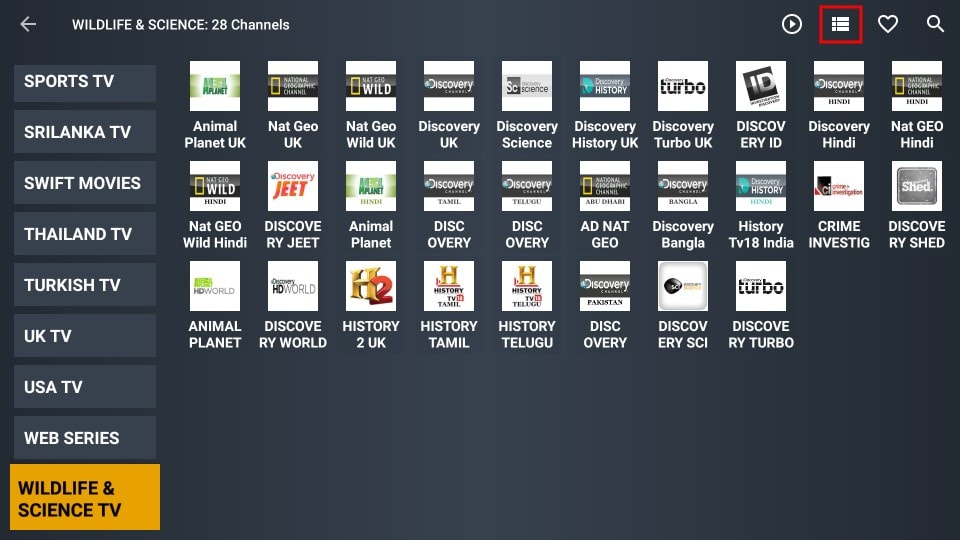Select DISCOVERY ID channel
Image resolution: width=960 pixels, height=540 pixels.
(x=761, y=106)
